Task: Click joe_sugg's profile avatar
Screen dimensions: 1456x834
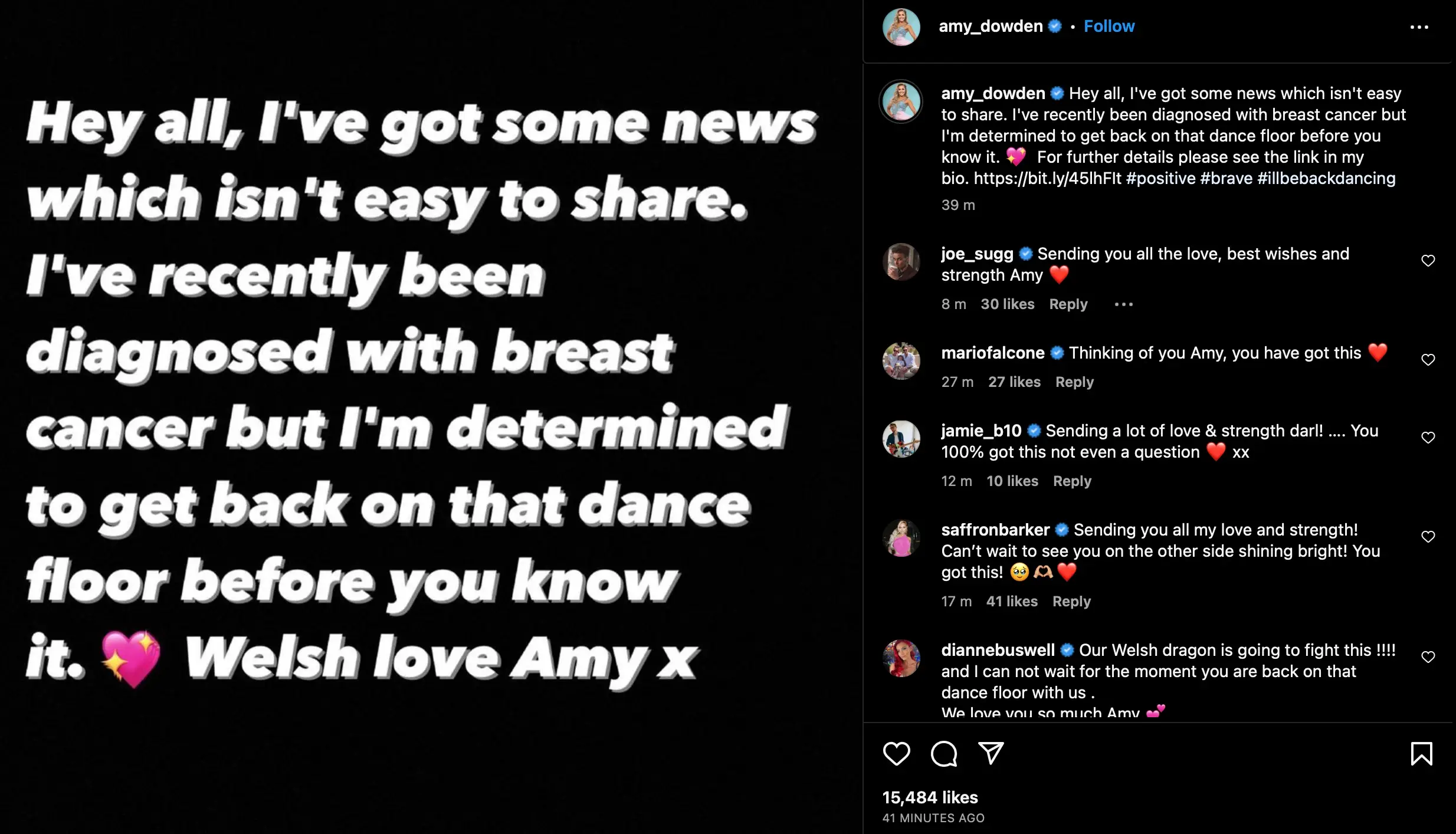Action: 901,265
